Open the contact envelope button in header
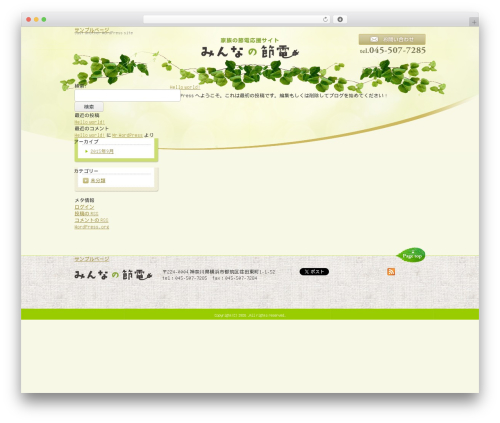500x423 pixels. click(x=392, y=39)
